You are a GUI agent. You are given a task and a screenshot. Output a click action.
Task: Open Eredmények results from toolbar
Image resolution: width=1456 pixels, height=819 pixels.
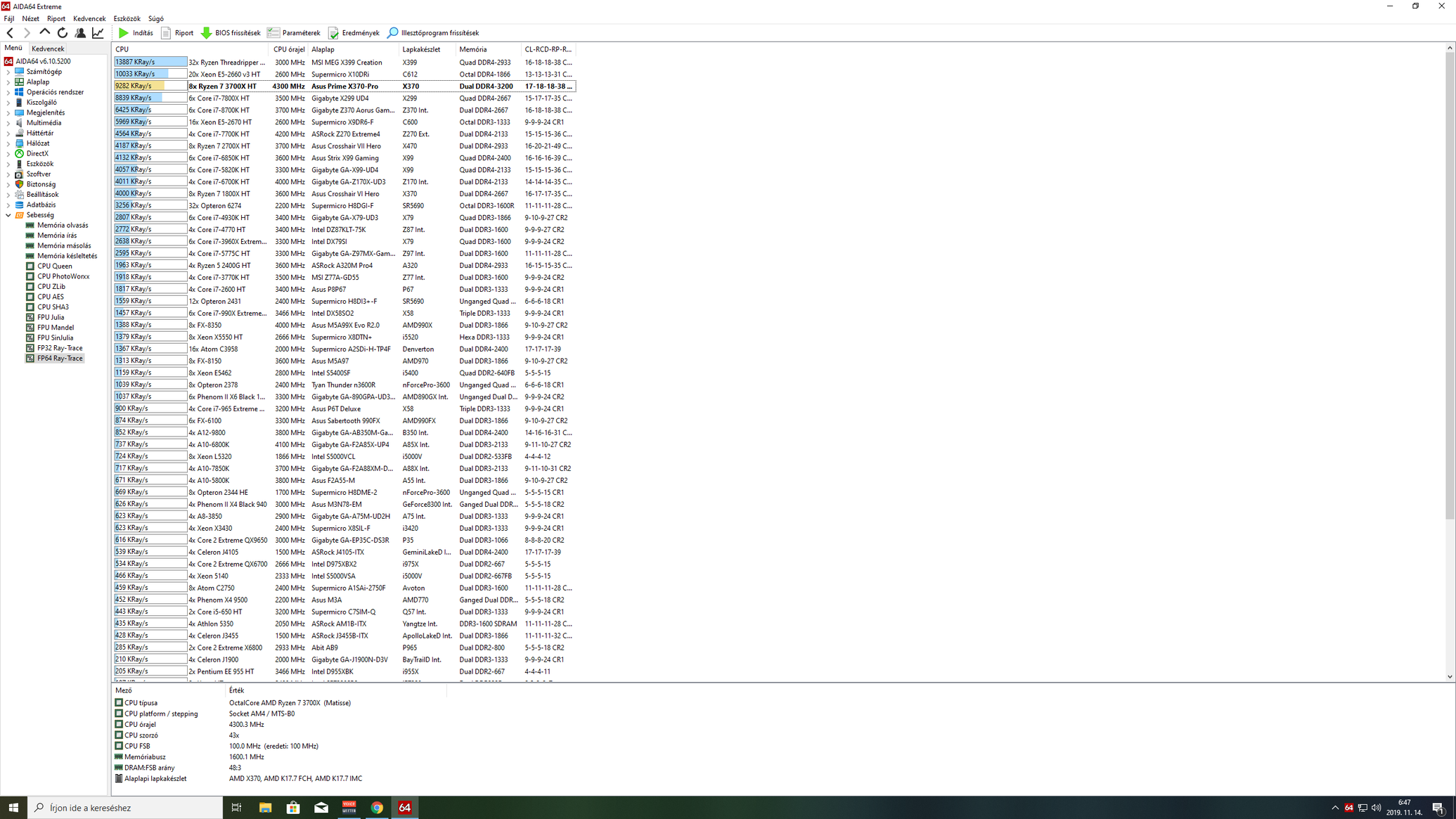click(354, 33)
